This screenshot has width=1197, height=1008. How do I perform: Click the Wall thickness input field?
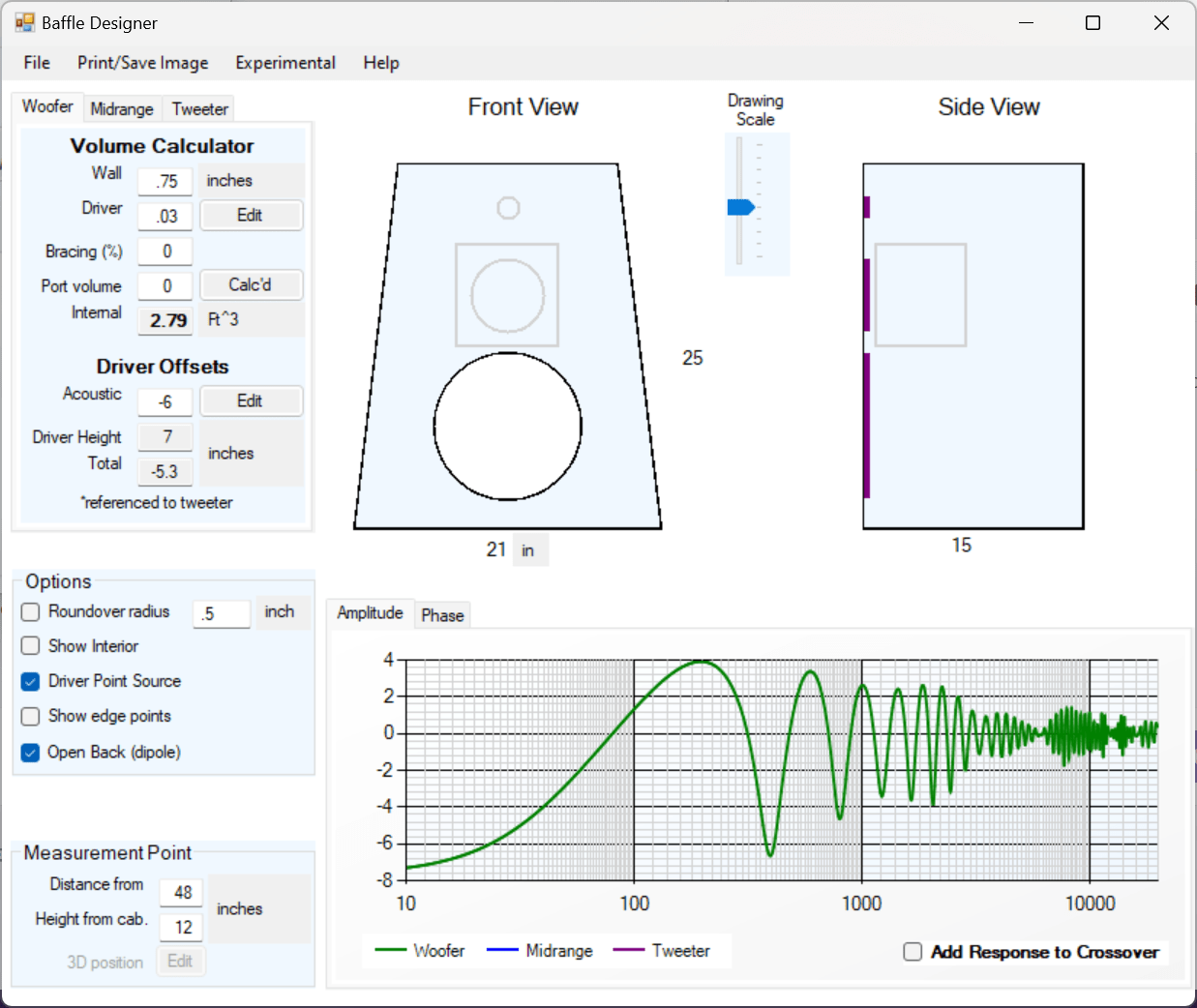tap(165, 181)
